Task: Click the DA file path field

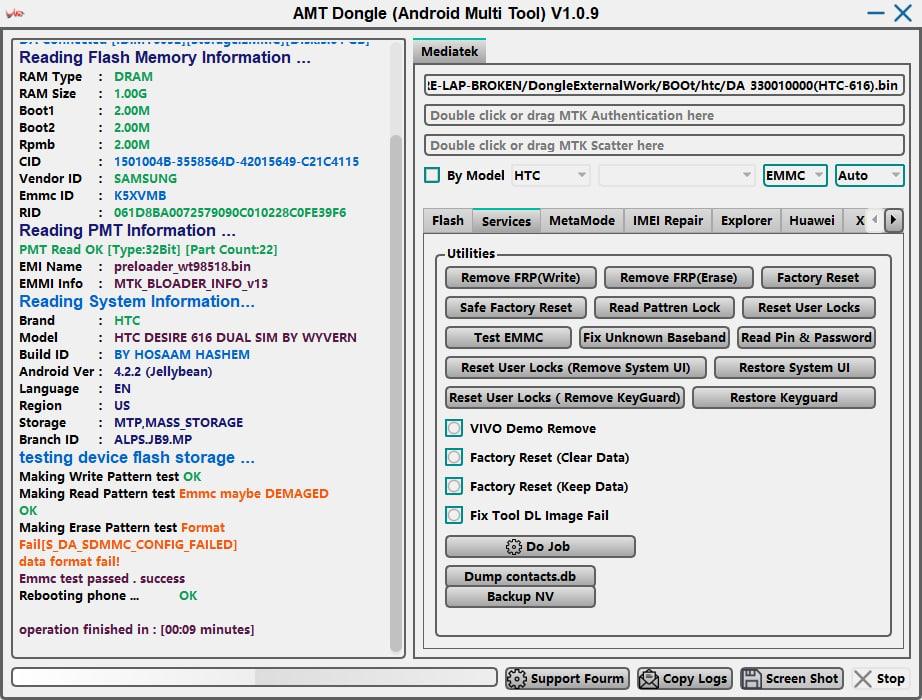Action: [x=664, y=85]
